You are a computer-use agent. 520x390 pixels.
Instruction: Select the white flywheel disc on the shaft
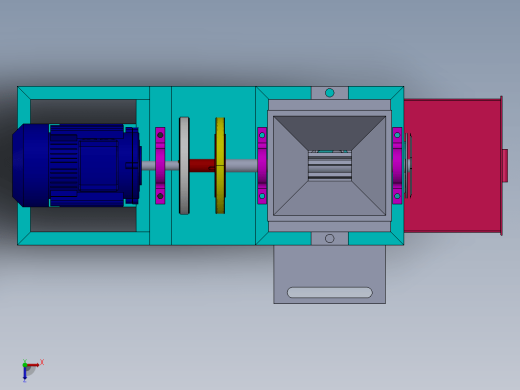[184, 166]
